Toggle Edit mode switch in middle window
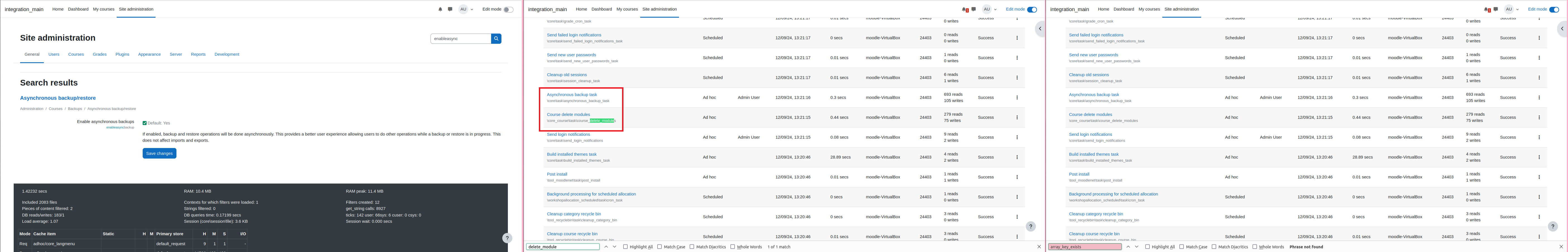 tap(1032, 9)
